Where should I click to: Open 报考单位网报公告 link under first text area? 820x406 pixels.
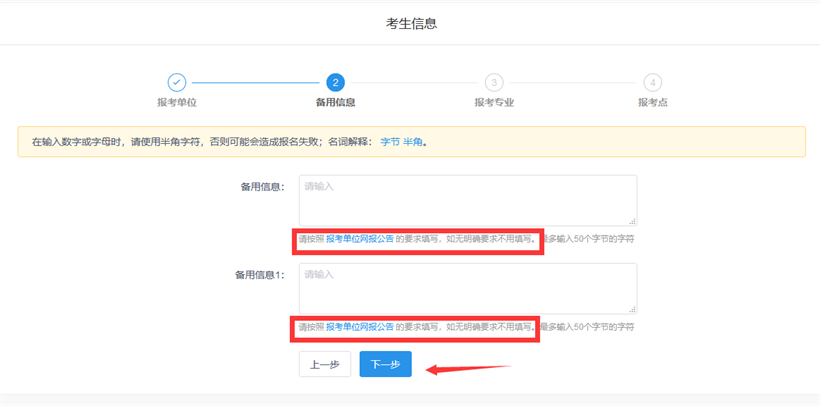click(360, 239)
